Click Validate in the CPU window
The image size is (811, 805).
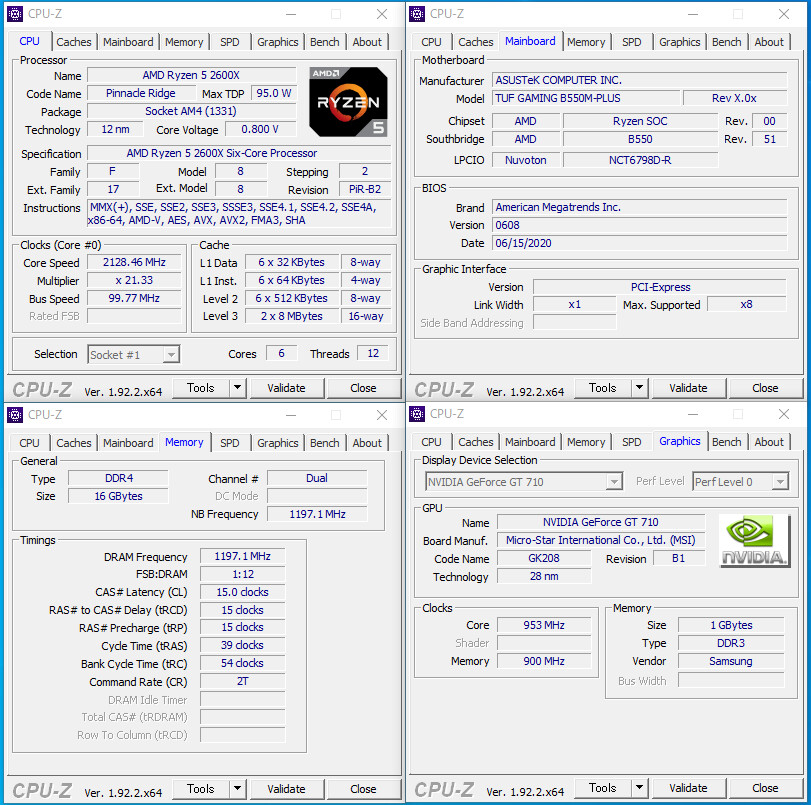click(288, 387)
